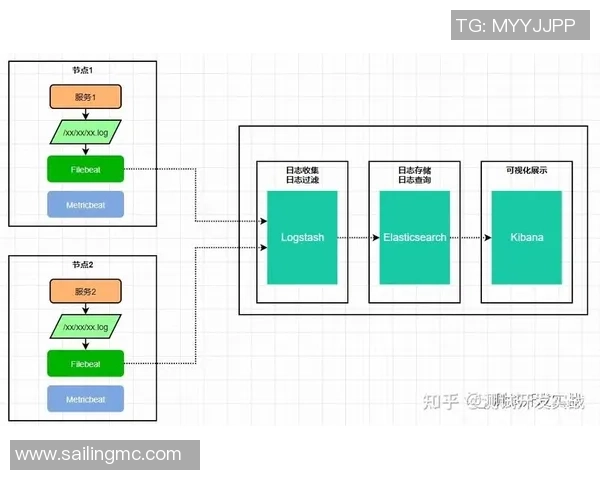Click the 节点2 title label
This screenshot has width=600, height=480.
coord(84,266)
